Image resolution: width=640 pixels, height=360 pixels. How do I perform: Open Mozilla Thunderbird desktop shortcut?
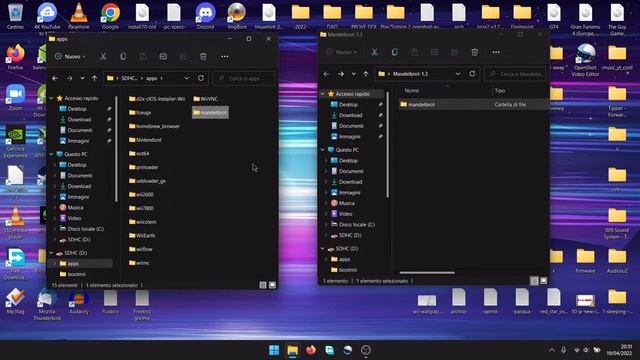pos(47,304)
